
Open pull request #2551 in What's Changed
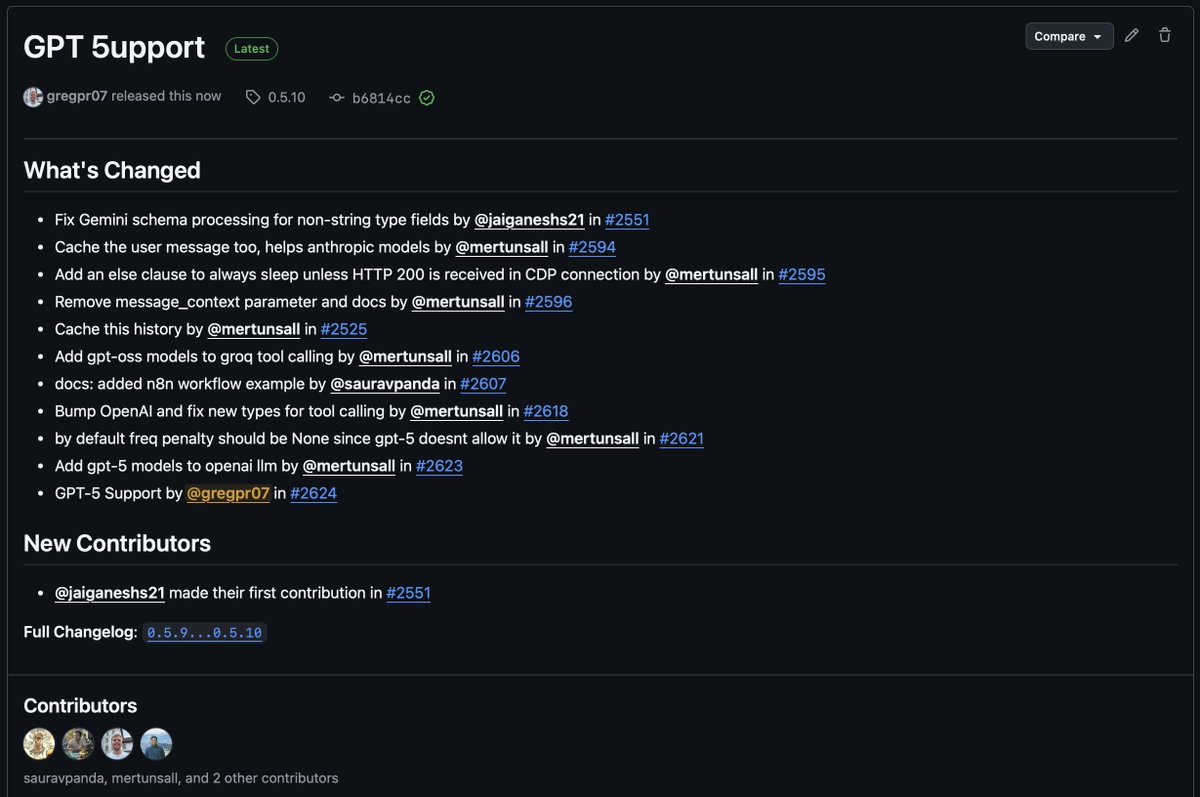click(x=628, y=219)
